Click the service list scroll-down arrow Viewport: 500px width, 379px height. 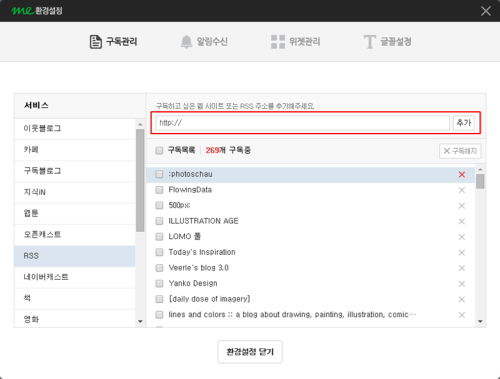tap(140, 321)
